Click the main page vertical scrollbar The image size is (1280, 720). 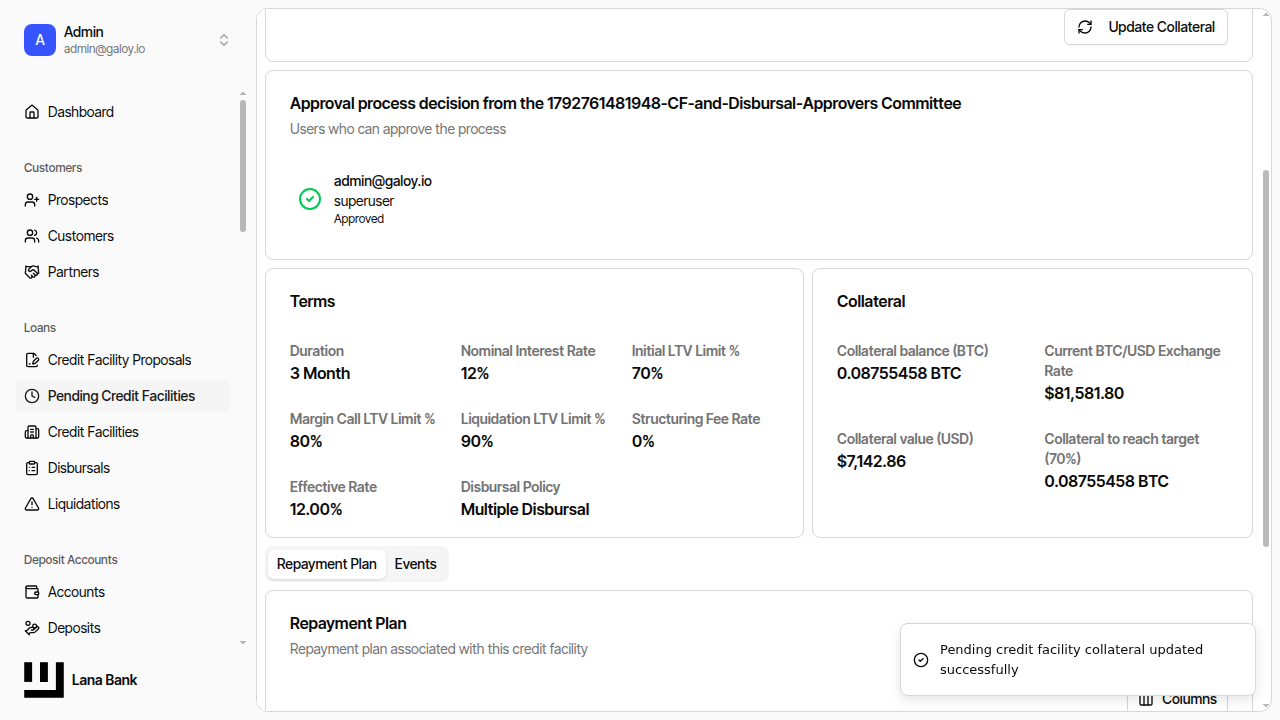click(1266, 358)
